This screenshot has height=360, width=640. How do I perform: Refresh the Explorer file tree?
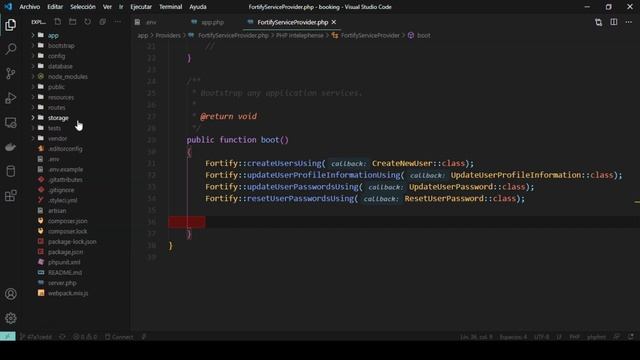[x=88, y=22]
